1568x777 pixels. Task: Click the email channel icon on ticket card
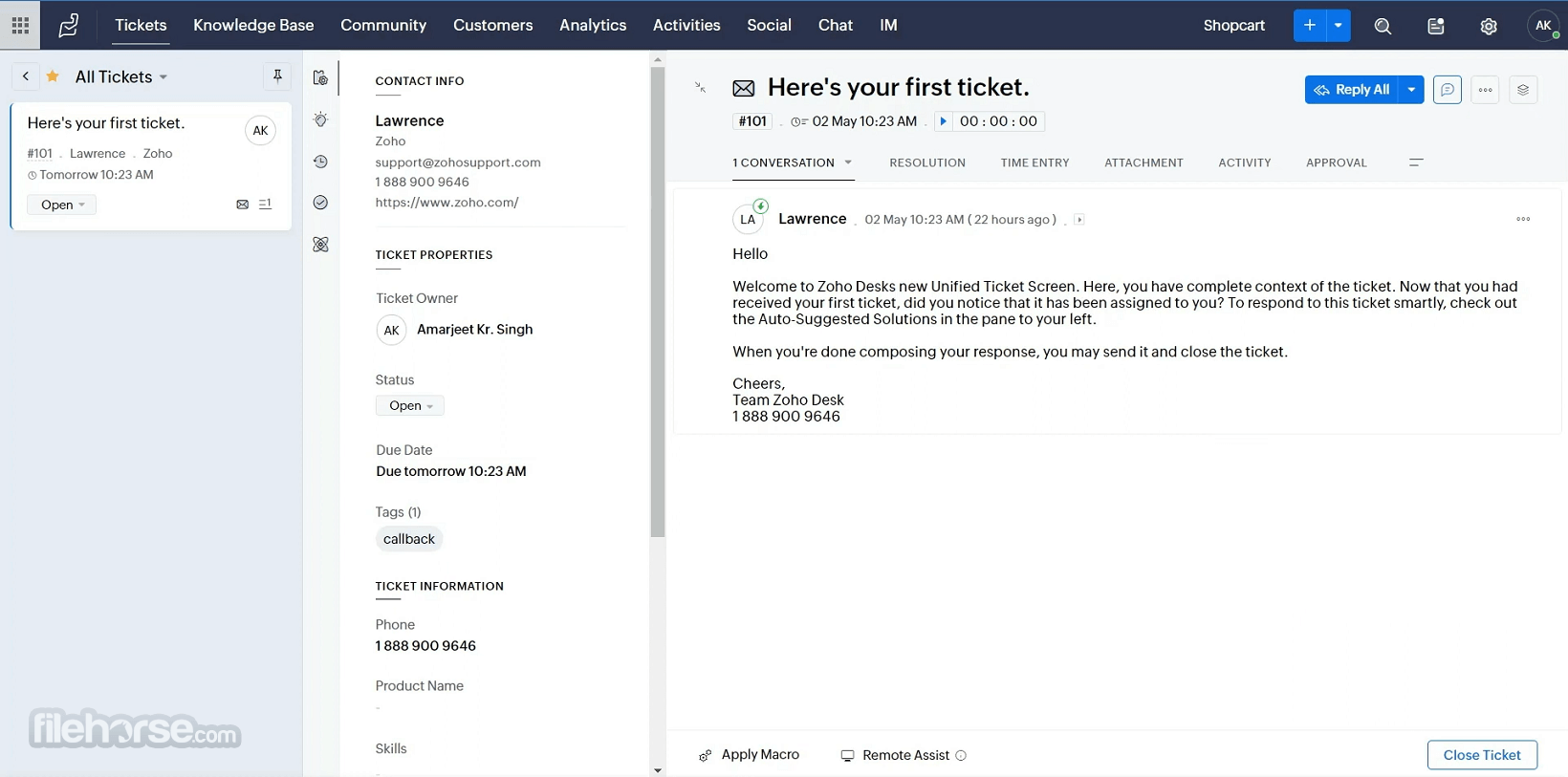point(242,205)
